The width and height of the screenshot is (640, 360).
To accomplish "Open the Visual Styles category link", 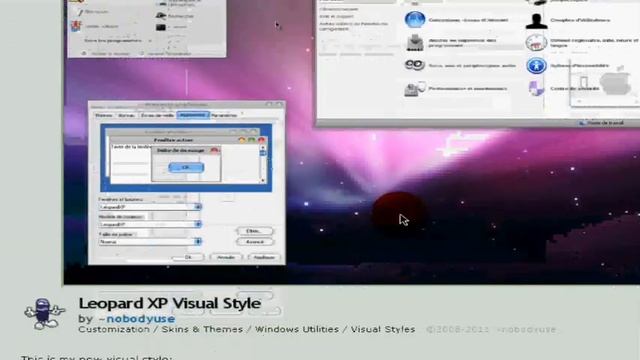I will point(383,329).
